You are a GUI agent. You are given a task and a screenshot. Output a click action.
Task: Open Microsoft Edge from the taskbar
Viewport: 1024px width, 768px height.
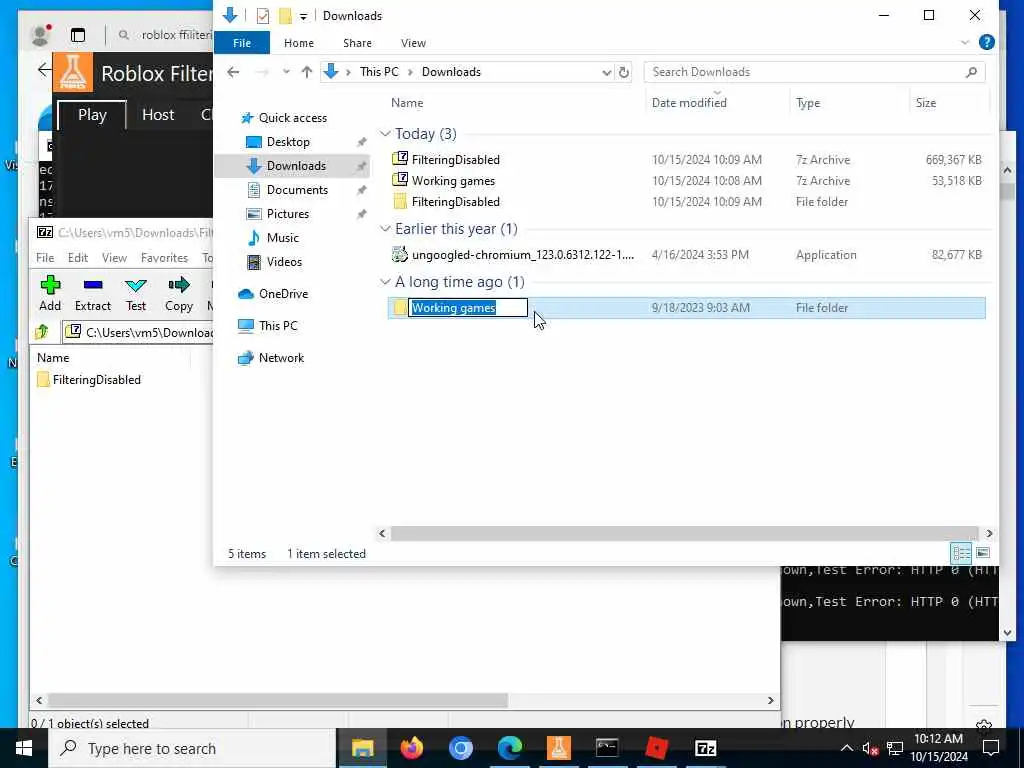pos(509,748)
